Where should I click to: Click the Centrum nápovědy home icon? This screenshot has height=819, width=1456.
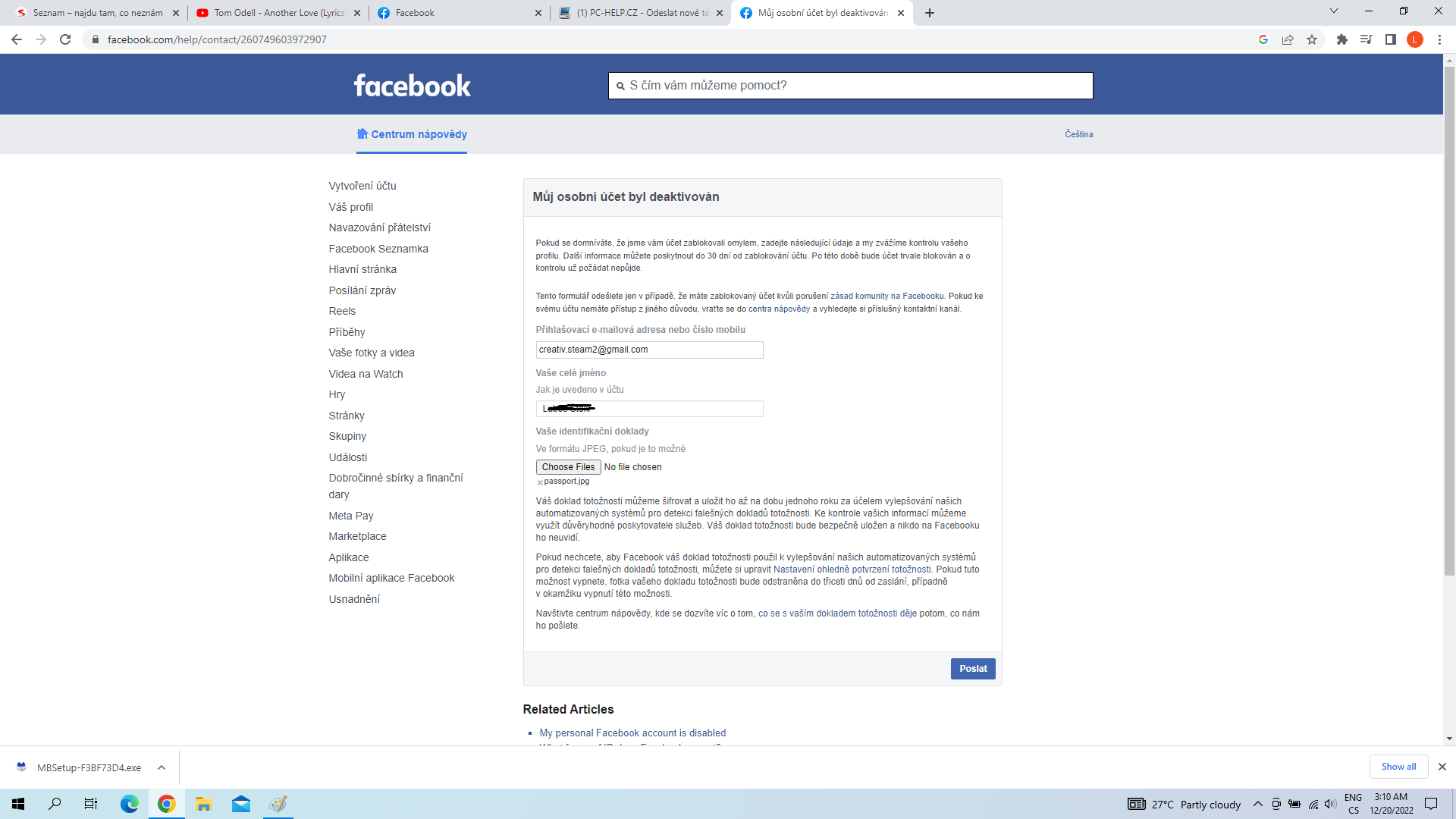click(362, 133)
